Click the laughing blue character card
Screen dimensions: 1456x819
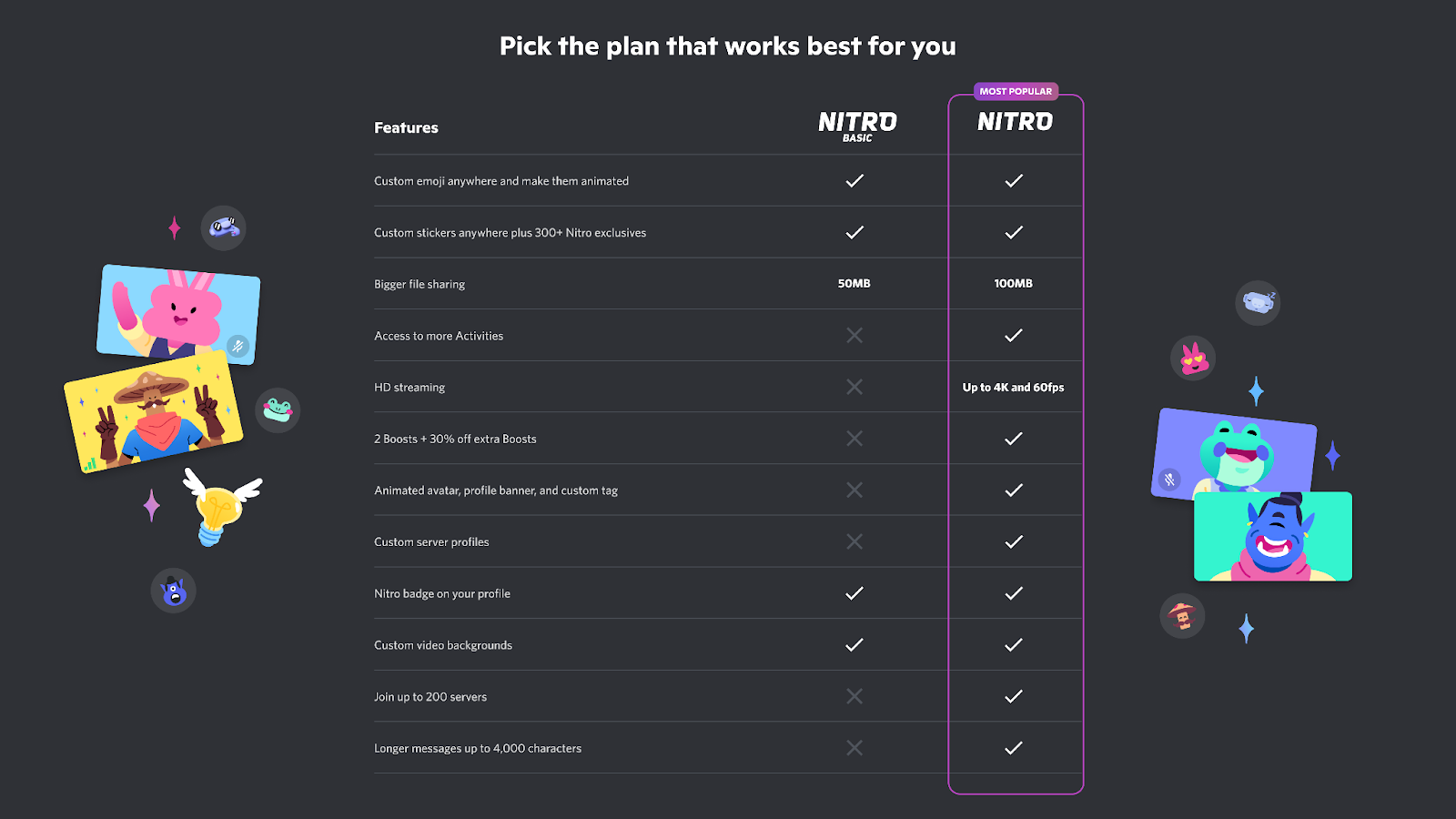click(x=1271, y=537)
